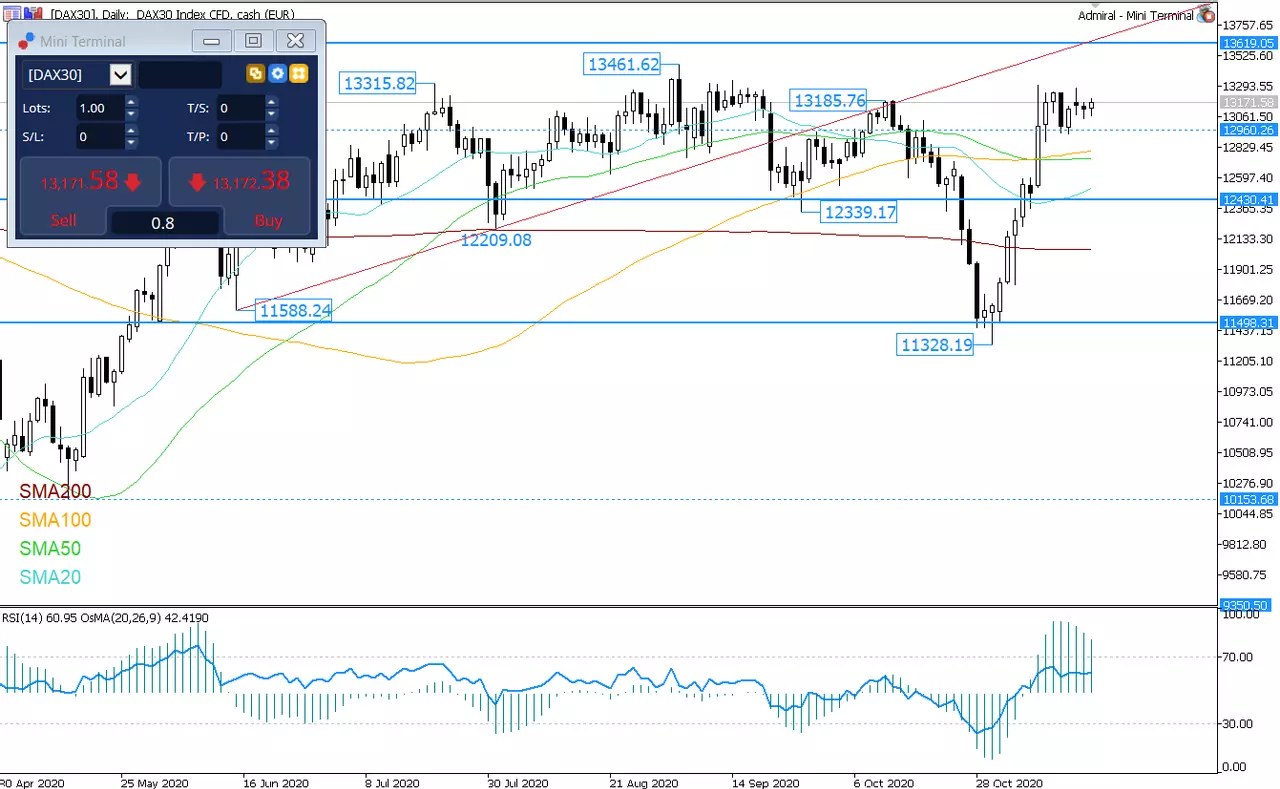Screen dimensions: 1280x789
Task: Click the Expert Advisor status icon beside Admiral label
Action: coord(1206,15)
